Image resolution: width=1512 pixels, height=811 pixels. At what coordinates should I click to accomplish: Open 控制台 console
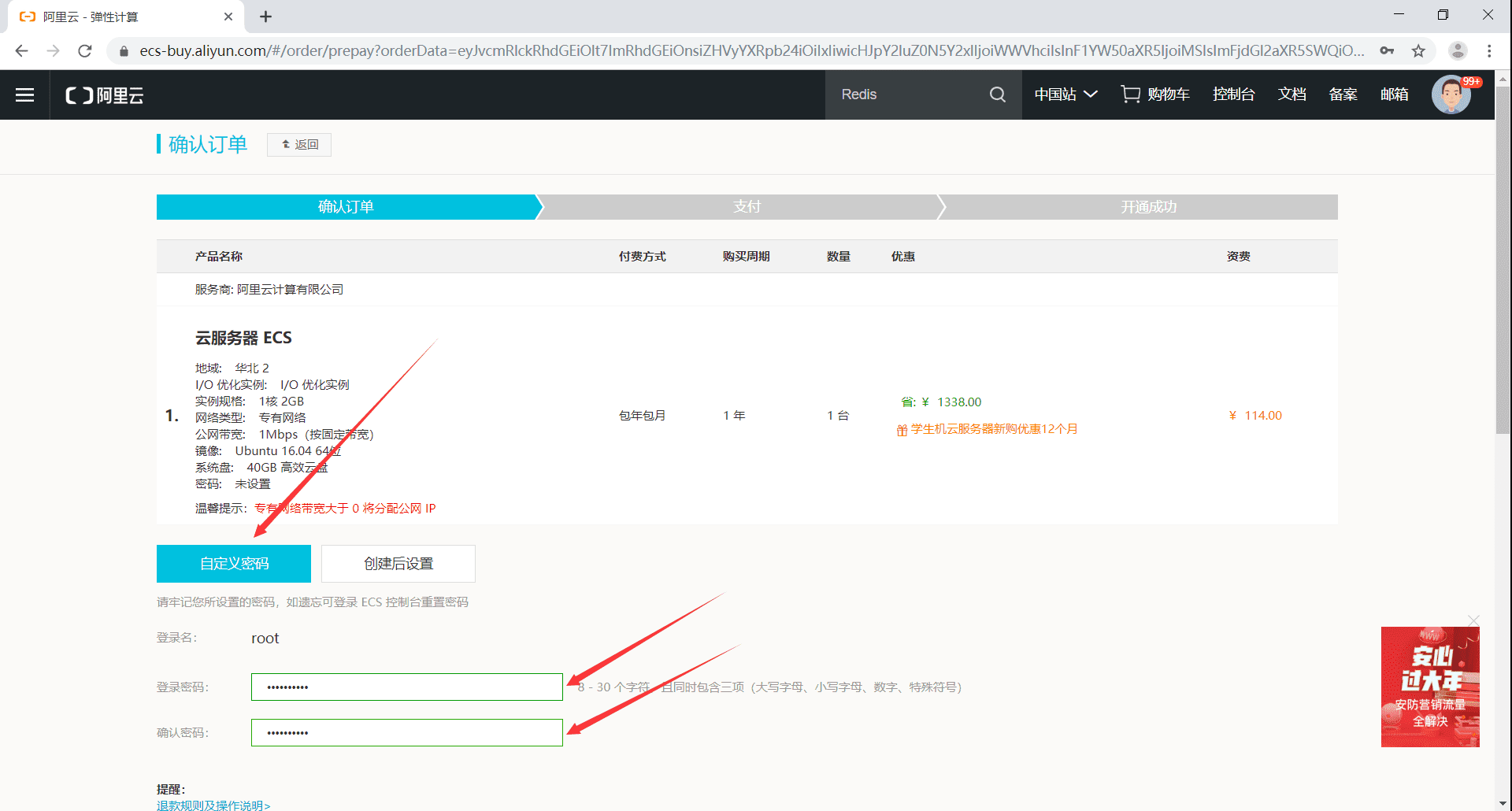pyautogui.click(x=1233, y=94)
